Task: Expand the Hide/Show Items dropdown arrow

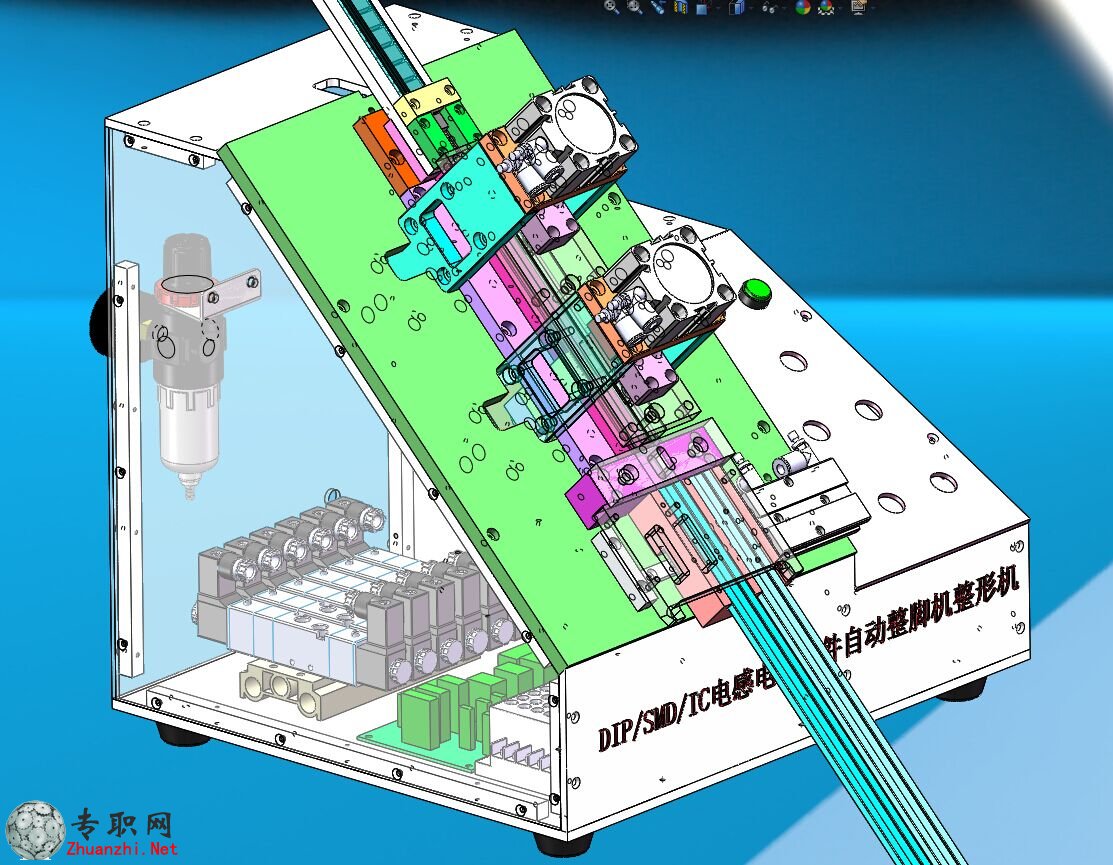Action: tap(784, 8)
